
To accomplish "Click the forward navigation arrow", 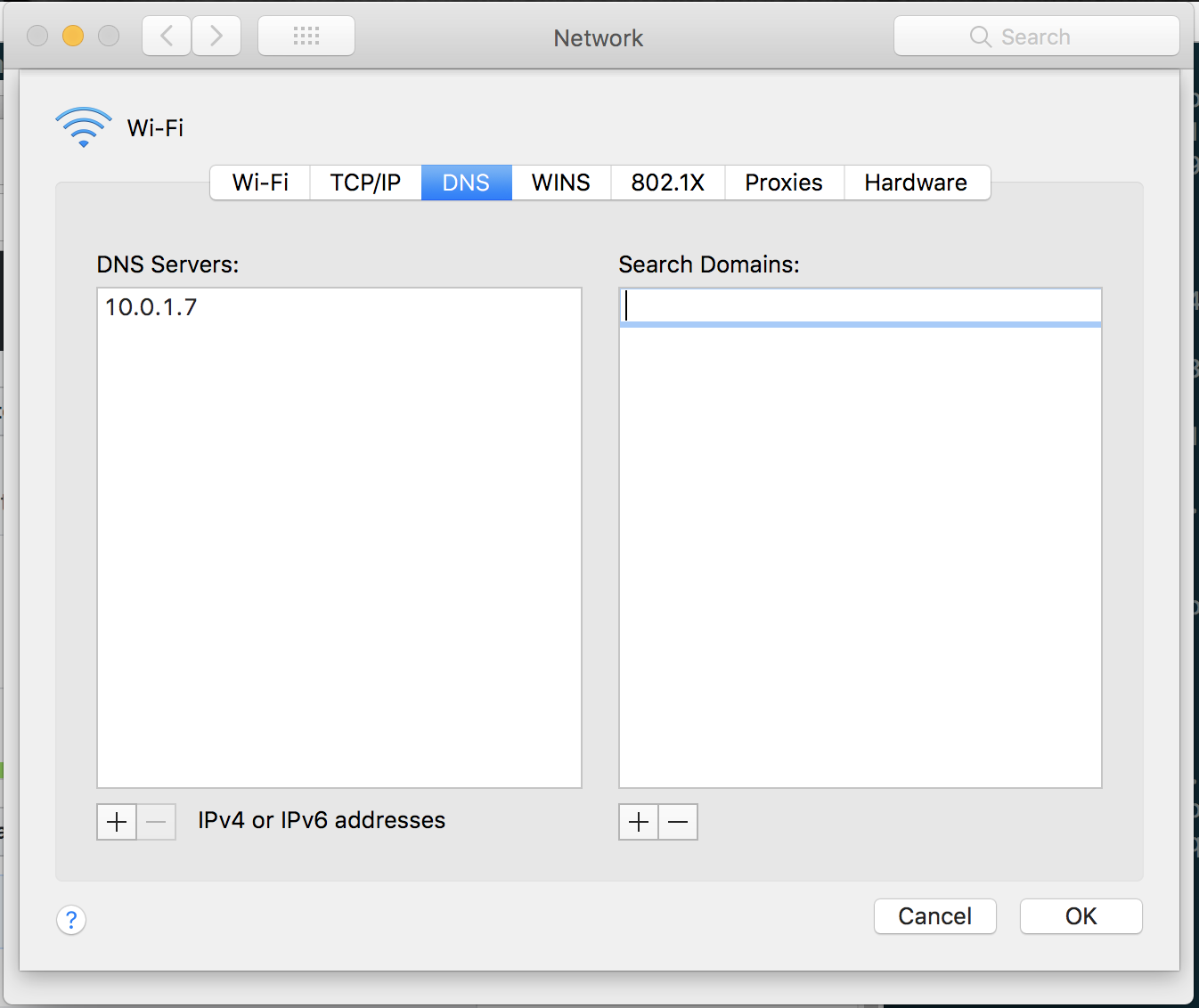I will [216, 37].
